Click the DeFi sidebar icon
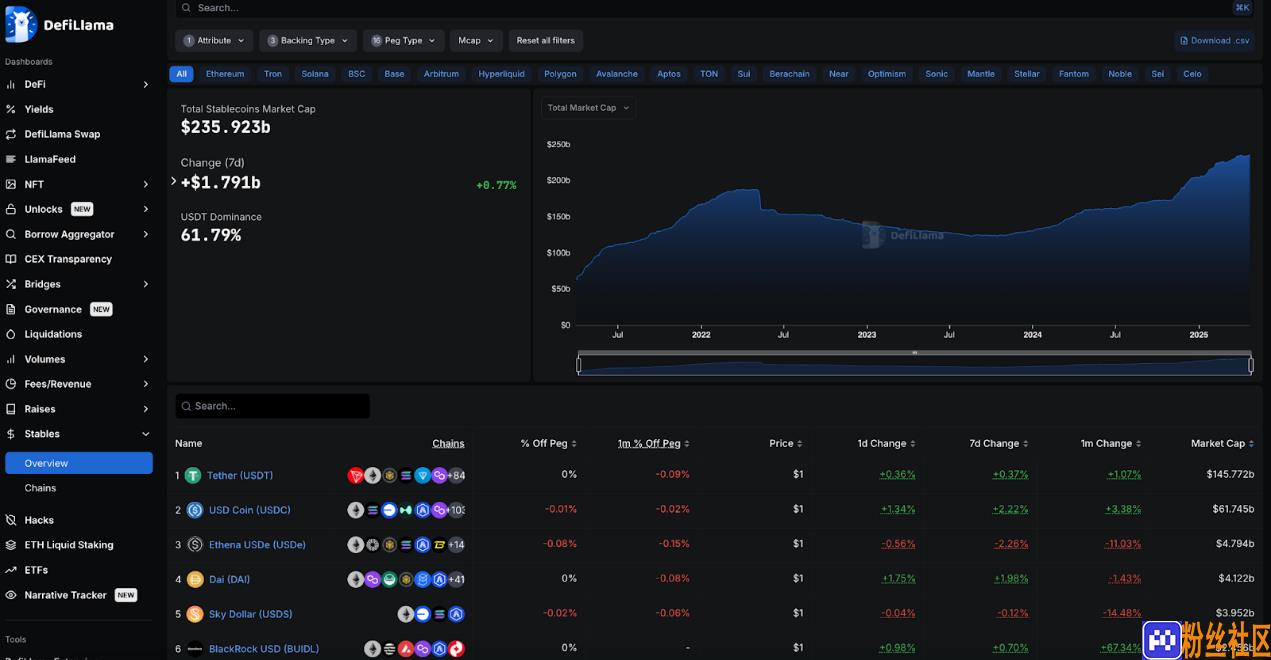The height and width of the screenshot is (660, 1271). [11, 84]
